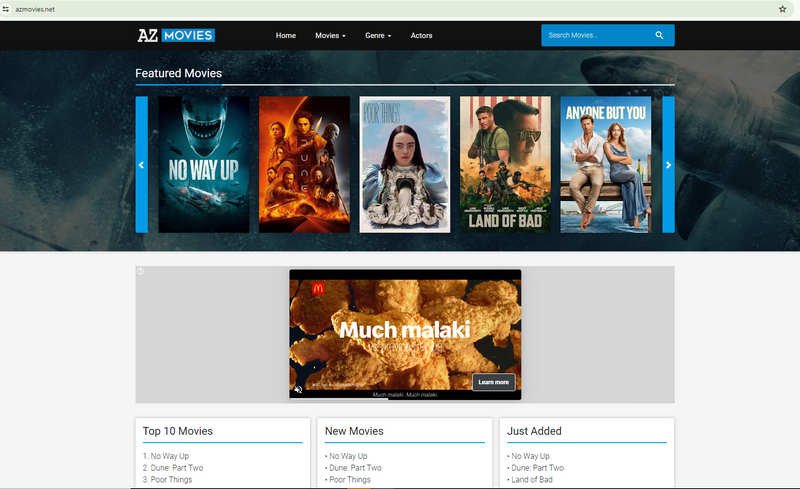Screen dimensions: 800x489
Task: Open the Actors page
Action: tap(421, 35)
